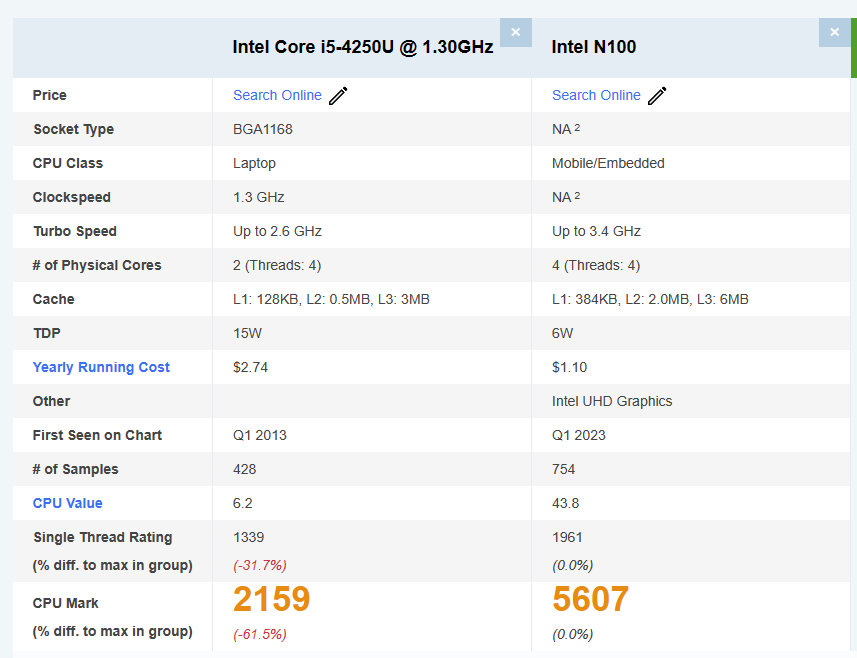This screenshot has width=857, height=658.
Task: Edit price pencil for i5-4250U
Action: [338, 96]
